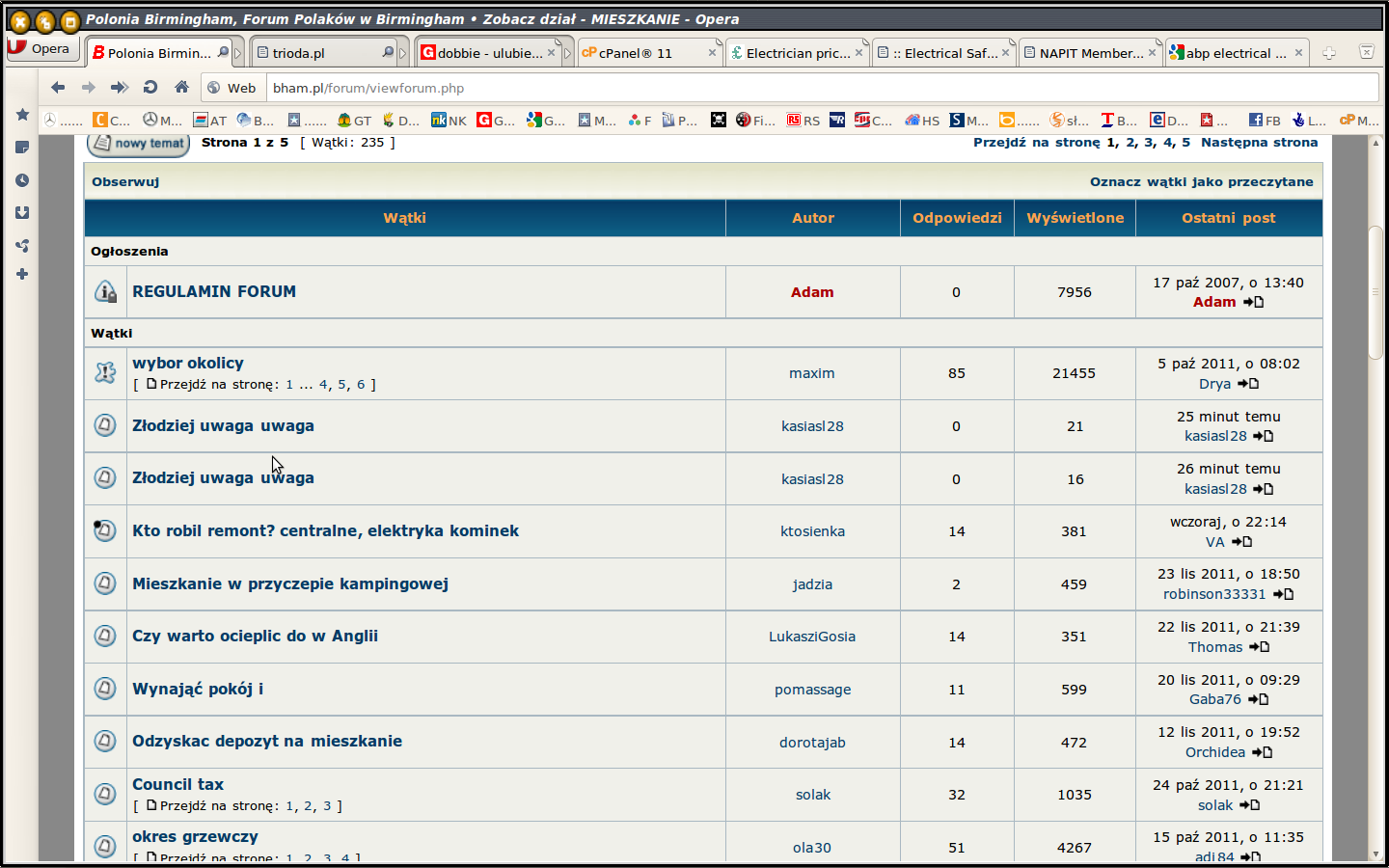Go to the Home page icon
Image resolution: width=1389 pixels, height=868 pixels.
(181, 88)
